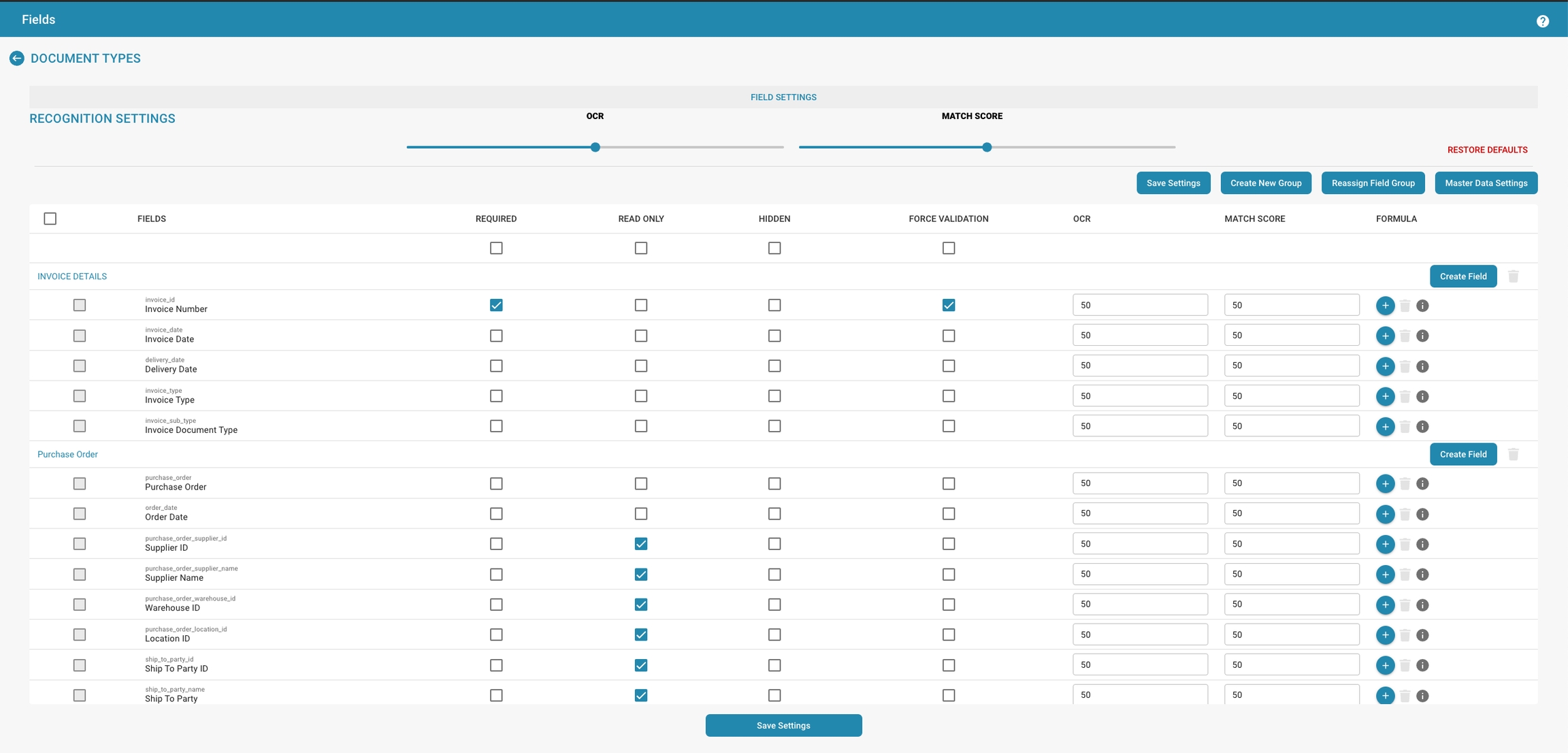Click Create New Group button
The image size is (1568, 753).
(x=1266, y=183)
